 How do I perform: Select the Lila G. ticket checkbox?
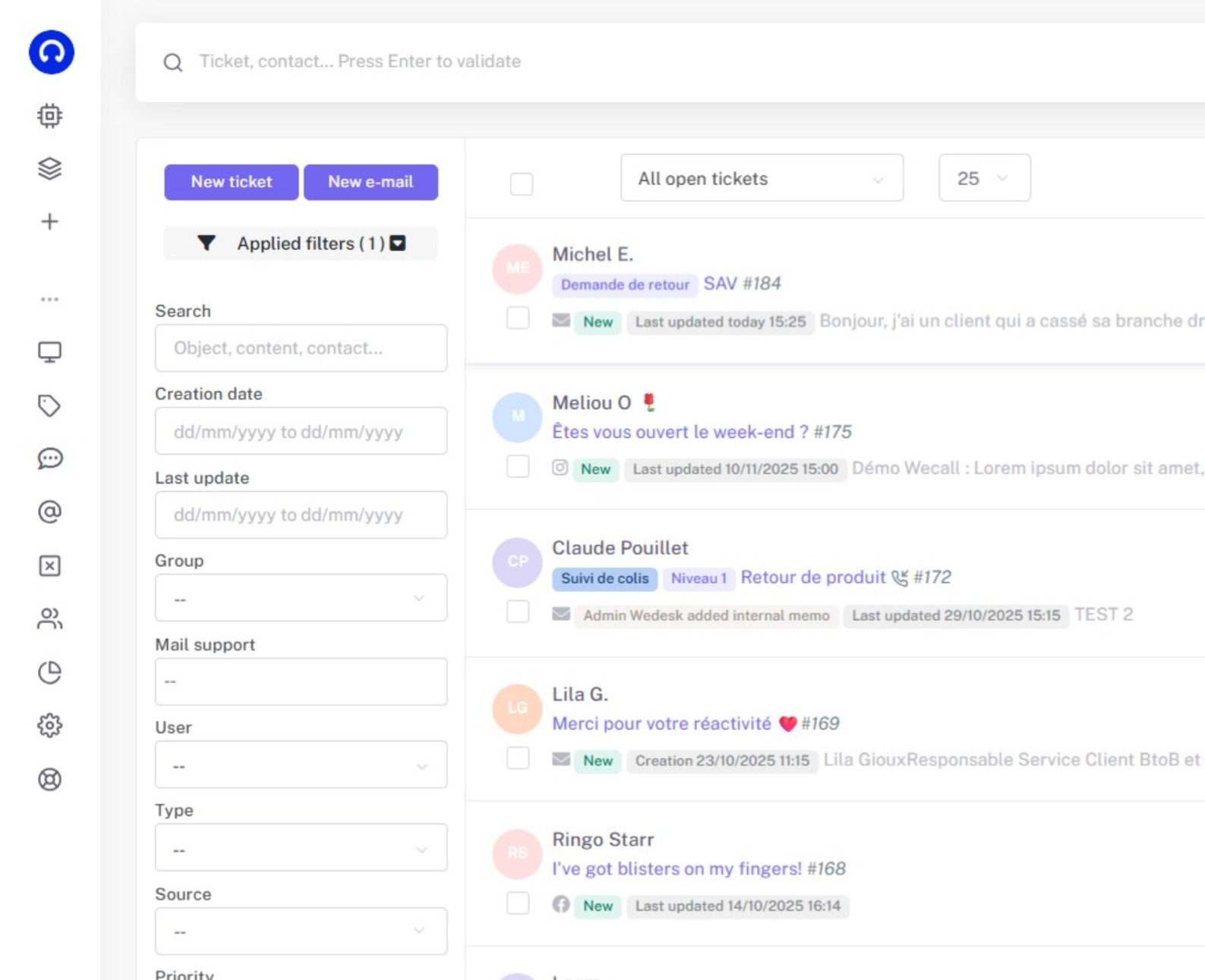click(x=518, y=758)
